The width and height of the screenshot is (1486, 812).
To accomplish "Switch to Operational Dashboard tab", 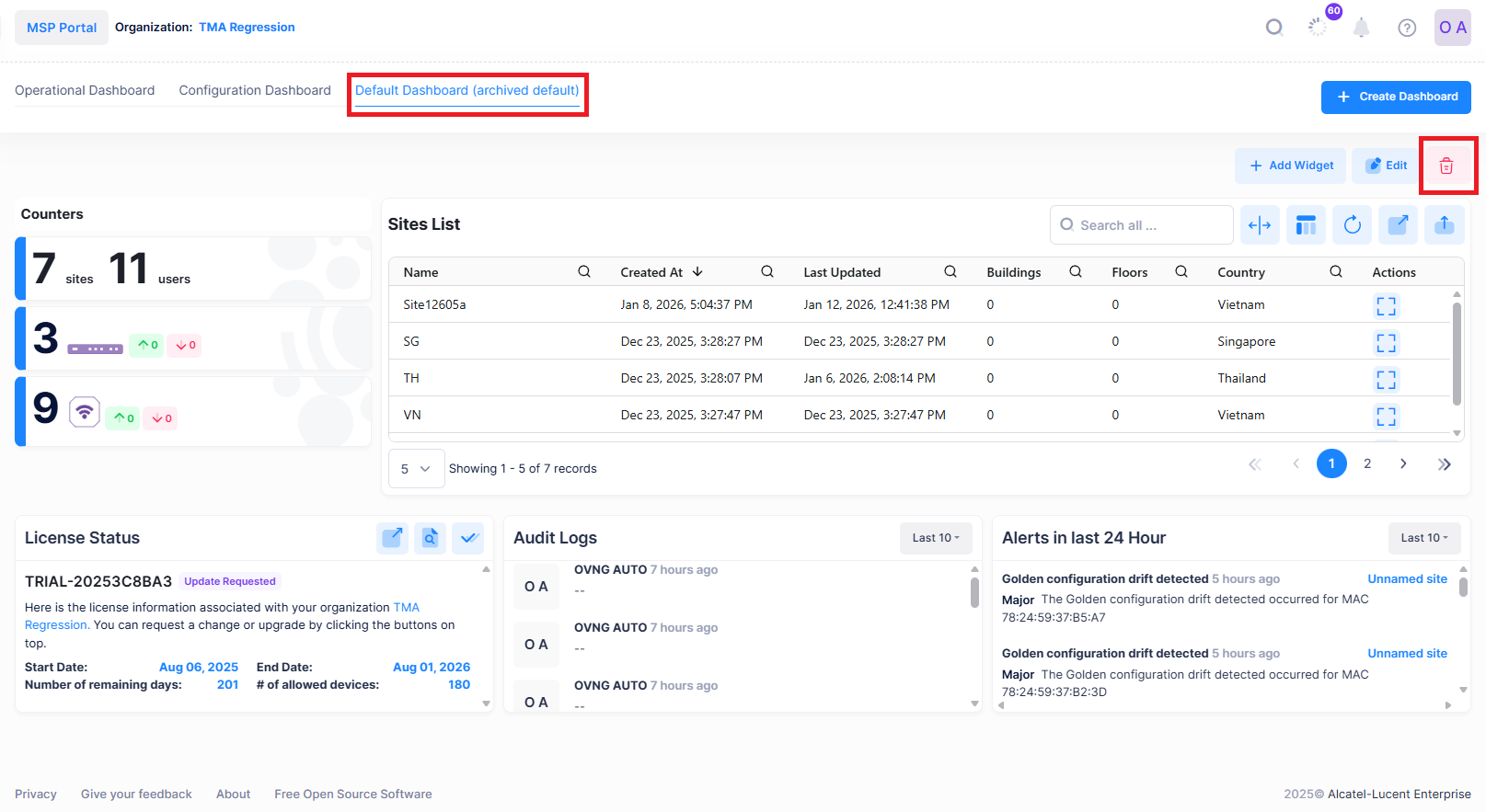I will (x=85, y=90).
